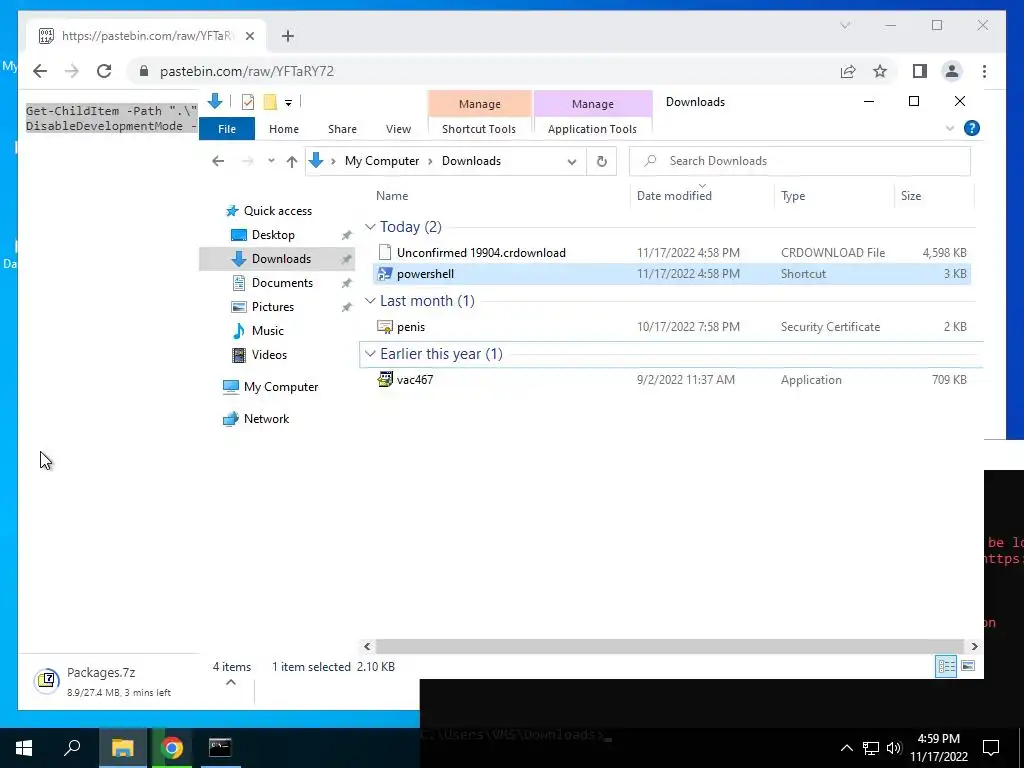The height and width of the screenshot is (768, 1024).
Task: Sort files by Name column header
Action: point(392,196)
